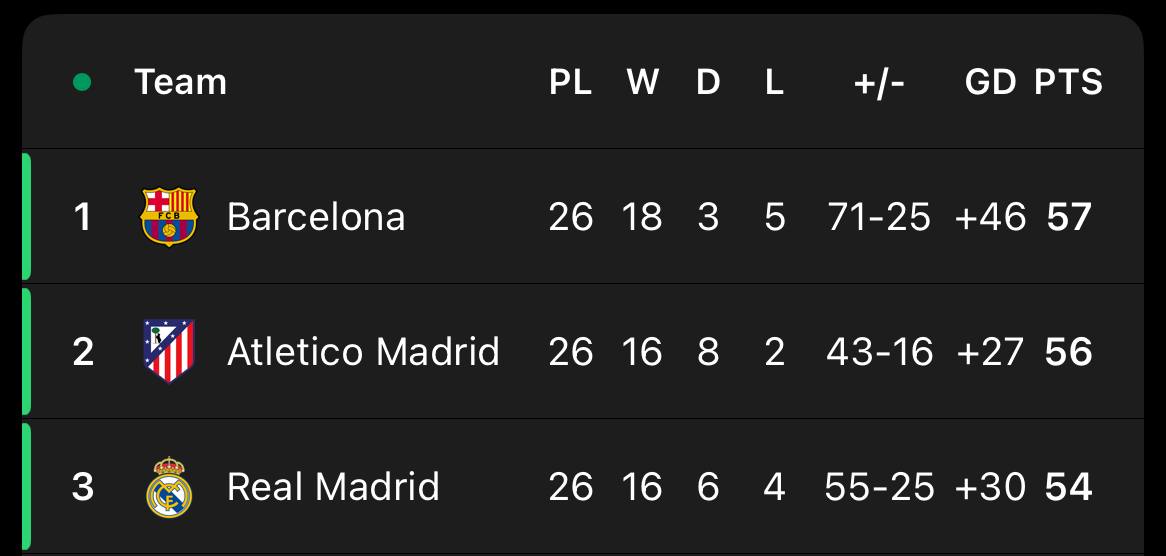
Task: Click Atletico Madrid's 56 points value
Action: [1069, 352]
